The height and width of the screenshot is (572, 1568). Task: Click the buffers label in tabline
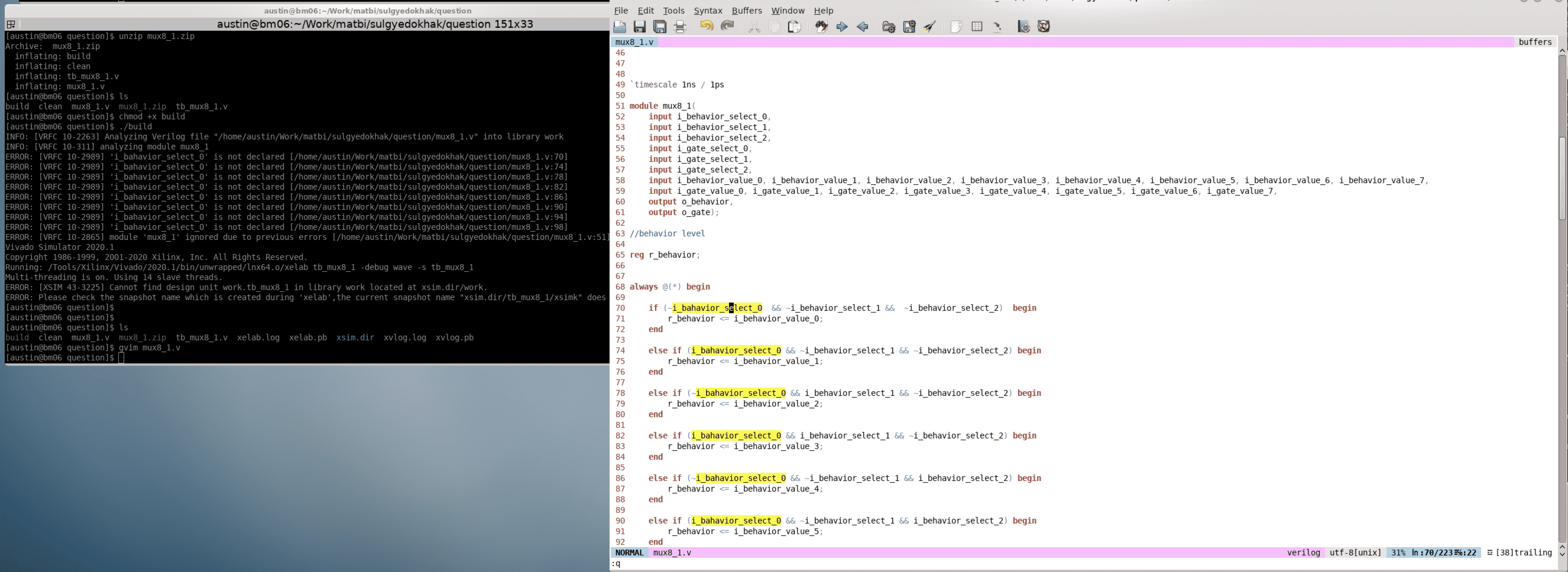(x=1535, y=42)
